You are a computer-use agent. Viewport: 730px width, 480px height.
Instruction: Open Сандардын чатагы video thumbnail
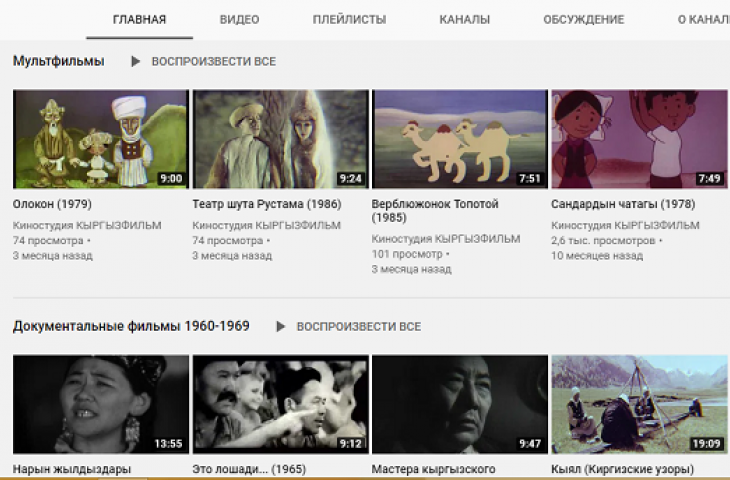click(640, 139)
